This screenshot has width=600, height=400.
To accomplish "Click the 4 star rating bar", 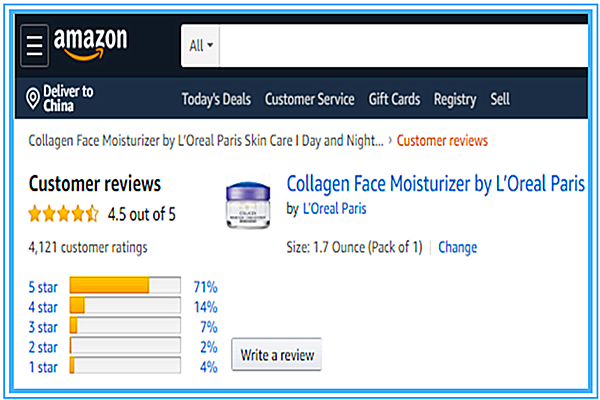I will pos(125,305).
